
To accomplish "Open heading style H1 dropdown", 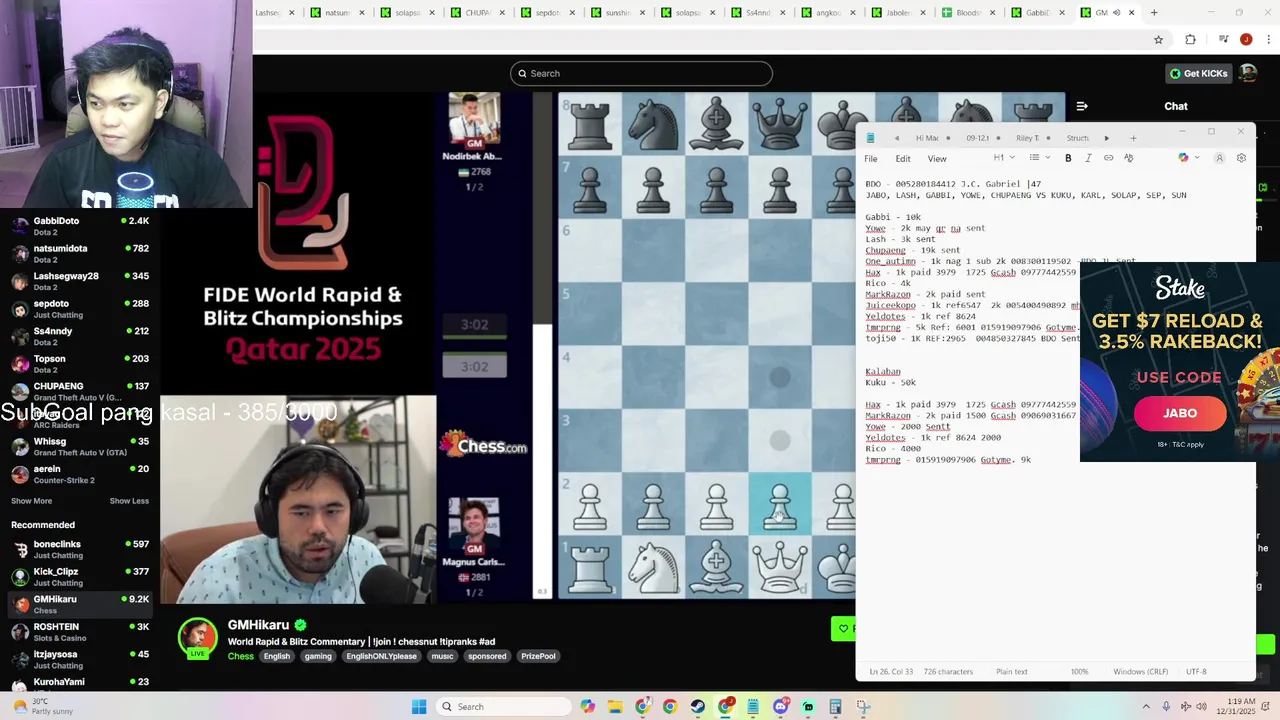I will 1003,158.
